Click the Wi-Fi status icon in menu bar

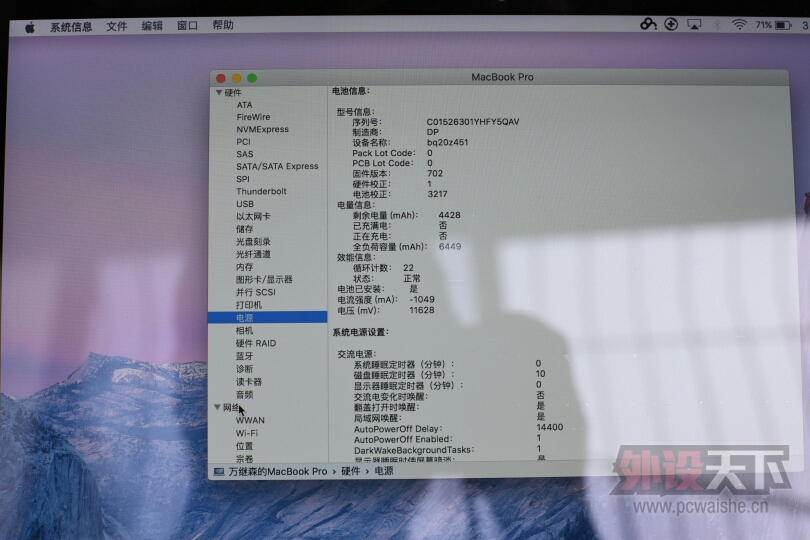[x=739, y=25]
